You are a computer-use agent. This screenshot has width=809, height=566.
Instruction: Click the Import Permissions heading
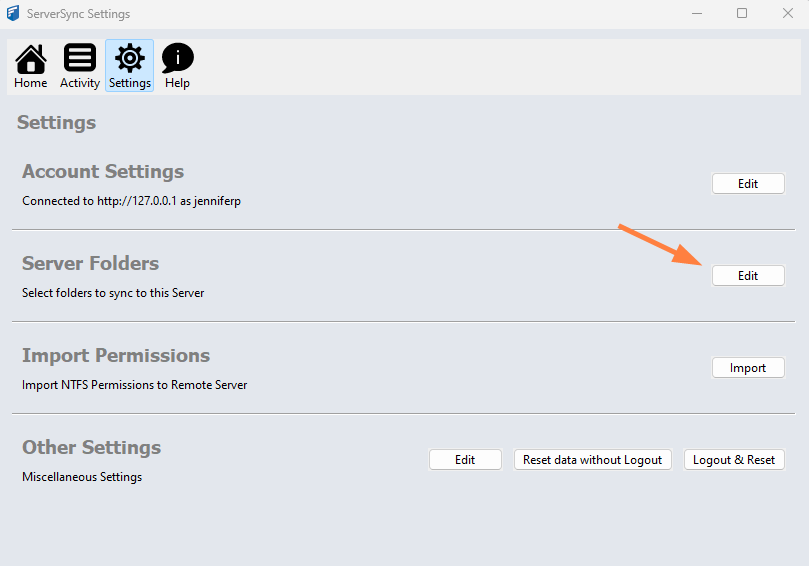pos(116,356)
